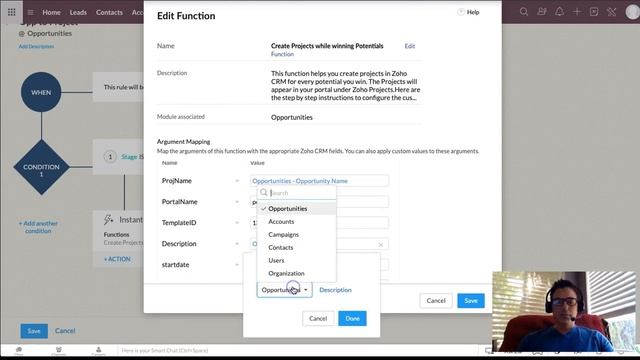Click Save on the workflow rule page
640x360 pixels.
point(34,331)
